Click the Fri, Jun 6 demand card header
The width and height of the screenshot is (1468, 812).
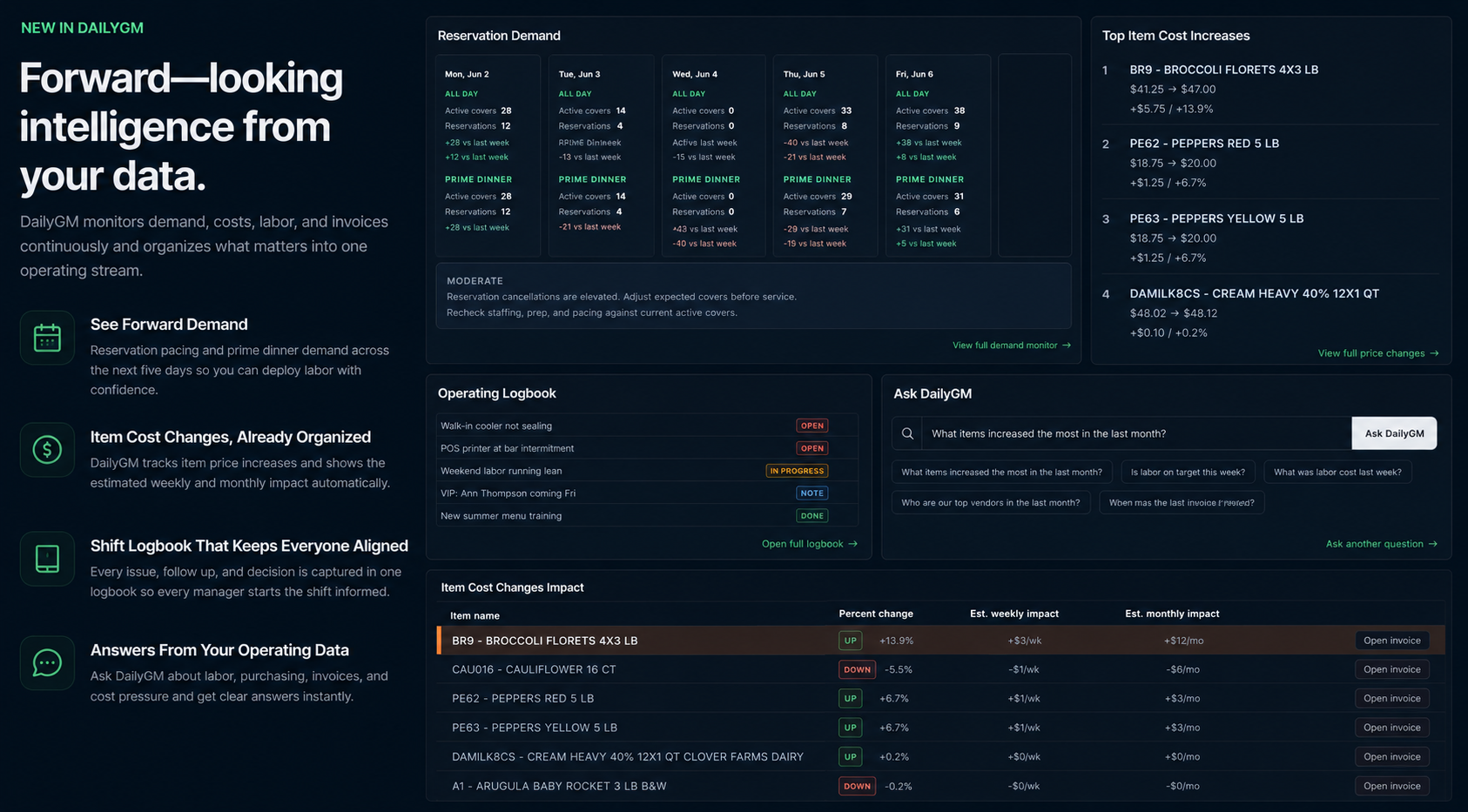914,75
